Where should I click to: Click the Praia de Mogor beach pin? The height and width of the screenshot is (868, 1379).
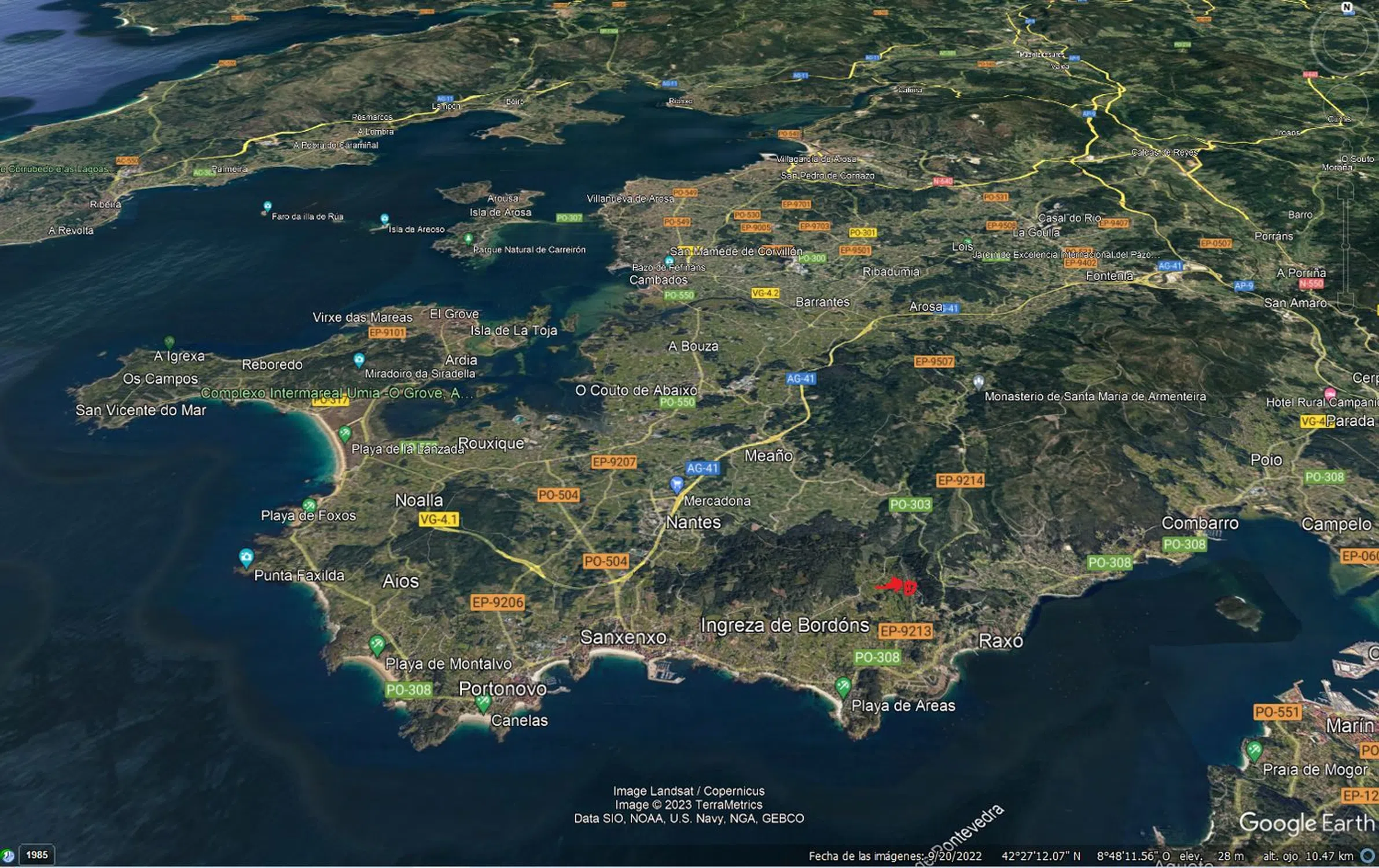(1254, 751)
